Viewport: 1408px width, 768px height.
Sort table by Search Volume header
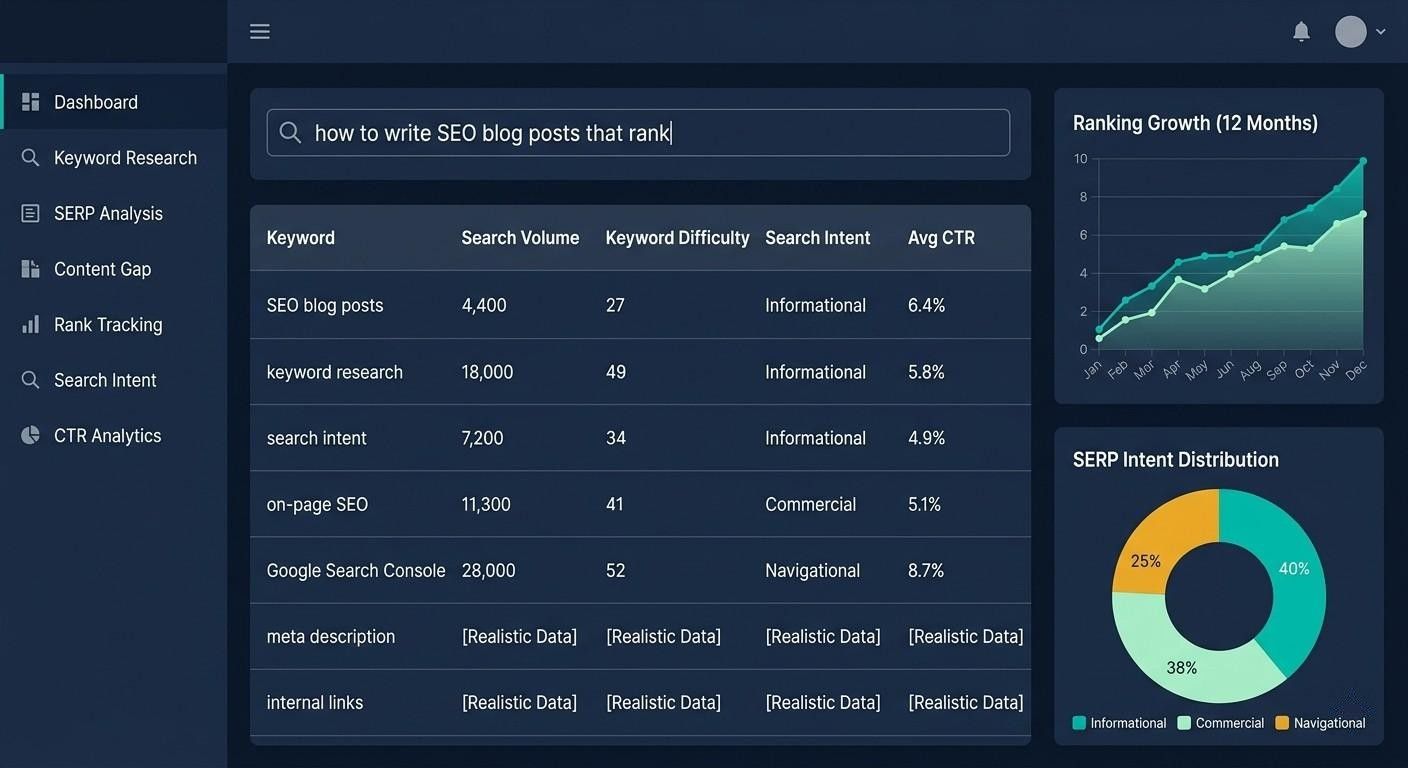pos(520,238)
